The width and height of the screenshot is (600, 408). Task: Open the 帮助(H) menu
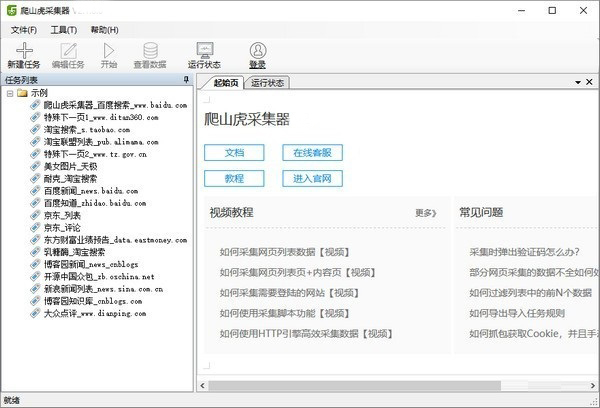[104, 30]
